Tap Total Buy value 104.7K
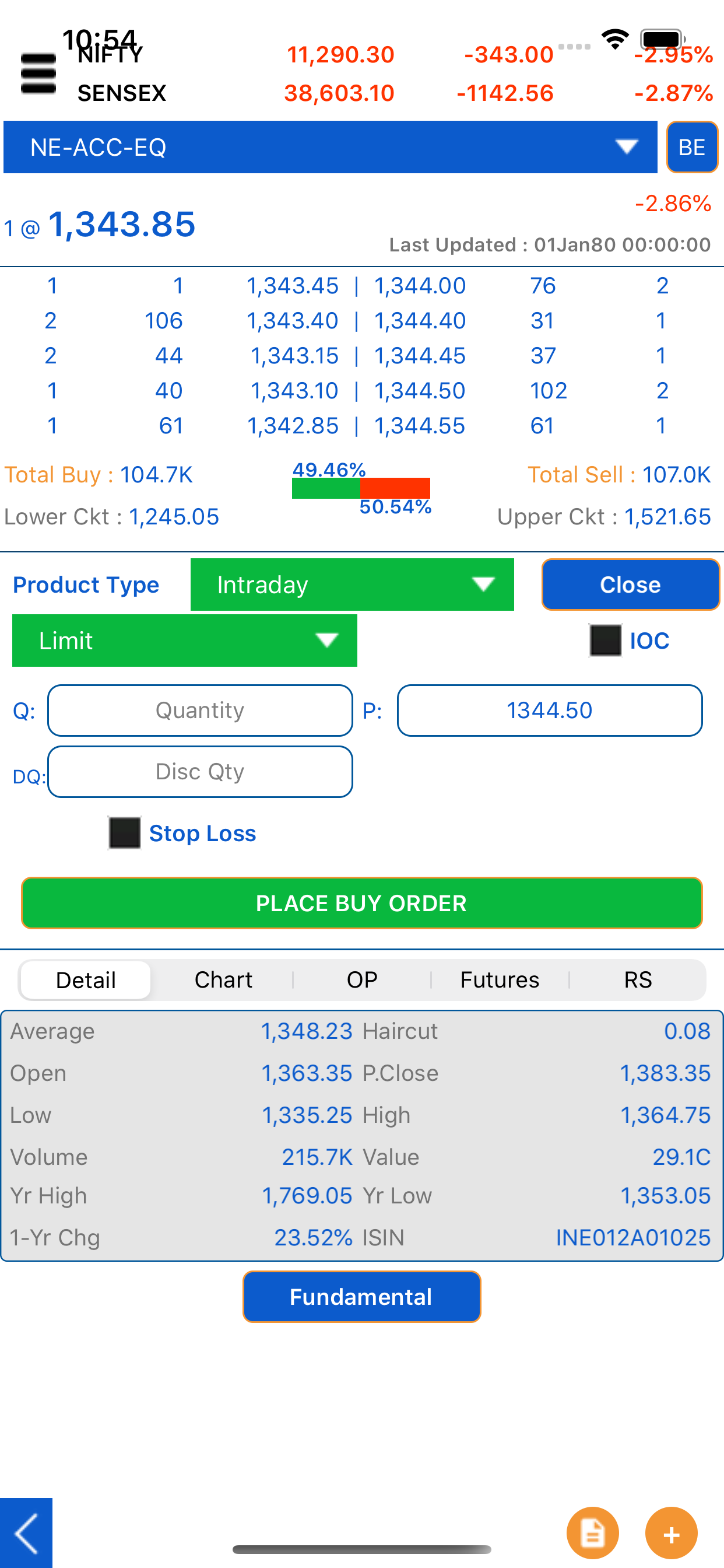724x1568 pixels. 156,475
